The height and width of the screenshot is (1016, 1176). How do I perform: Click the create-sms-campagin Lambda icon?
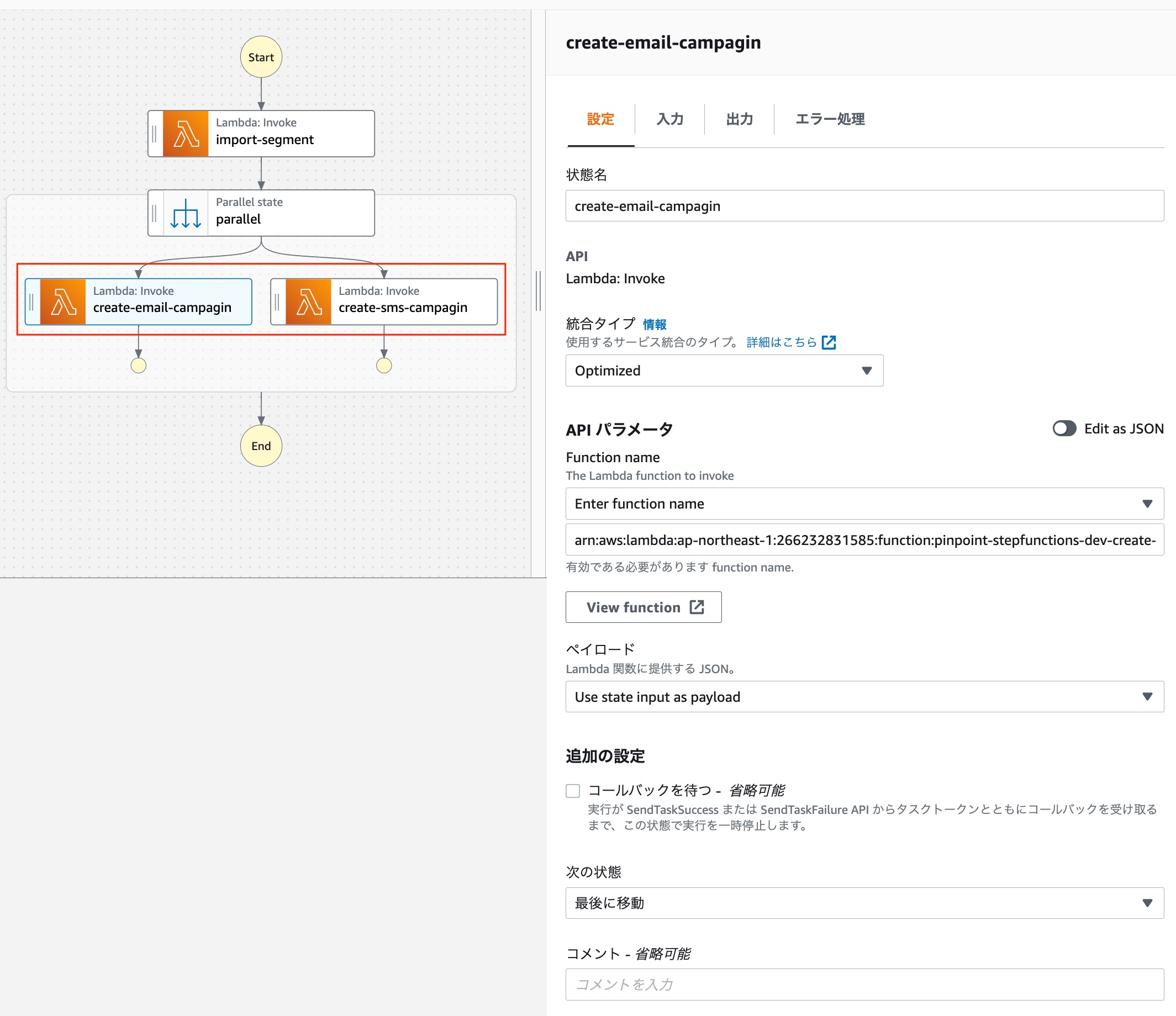tap(308, 302)
